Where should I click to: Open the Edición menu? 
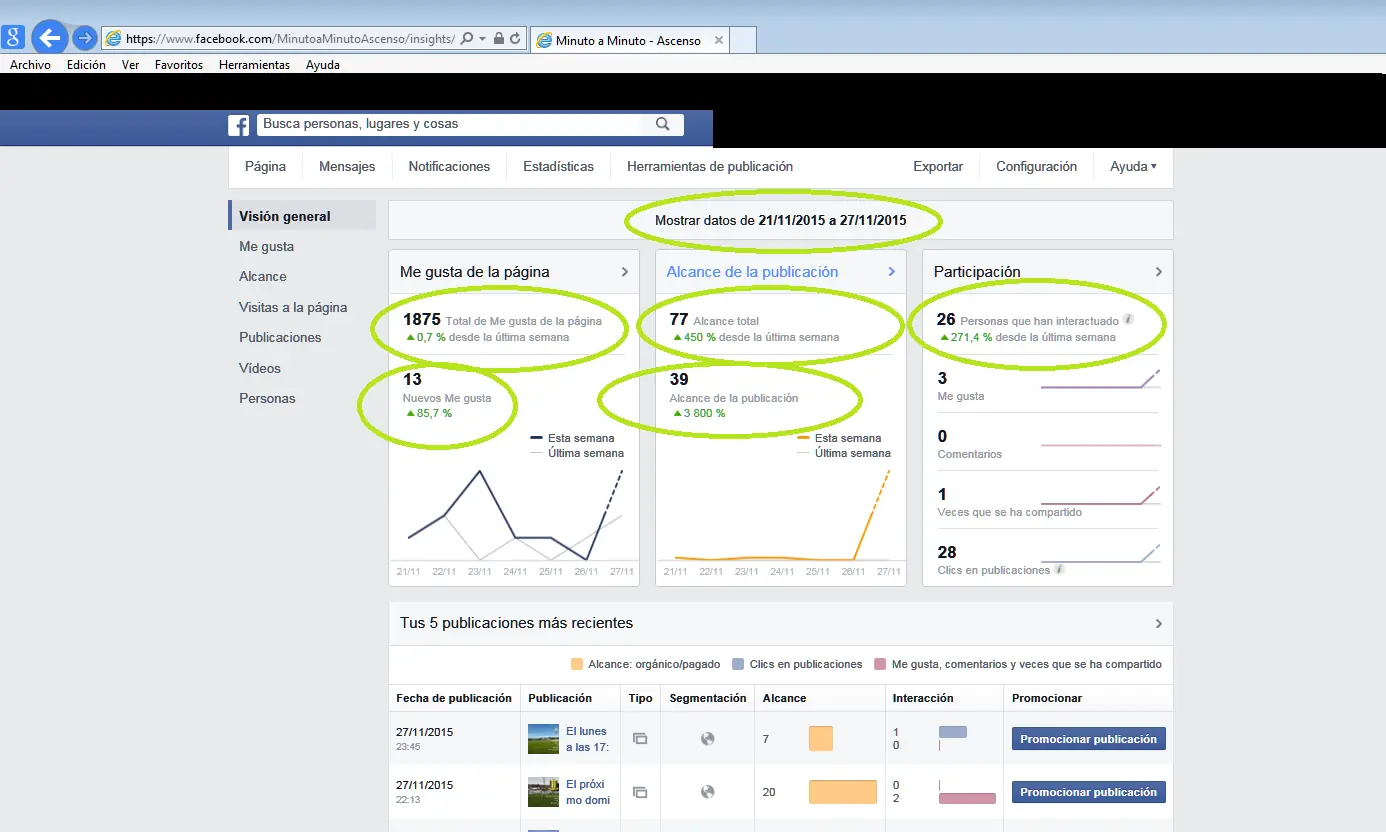(86, 65)
